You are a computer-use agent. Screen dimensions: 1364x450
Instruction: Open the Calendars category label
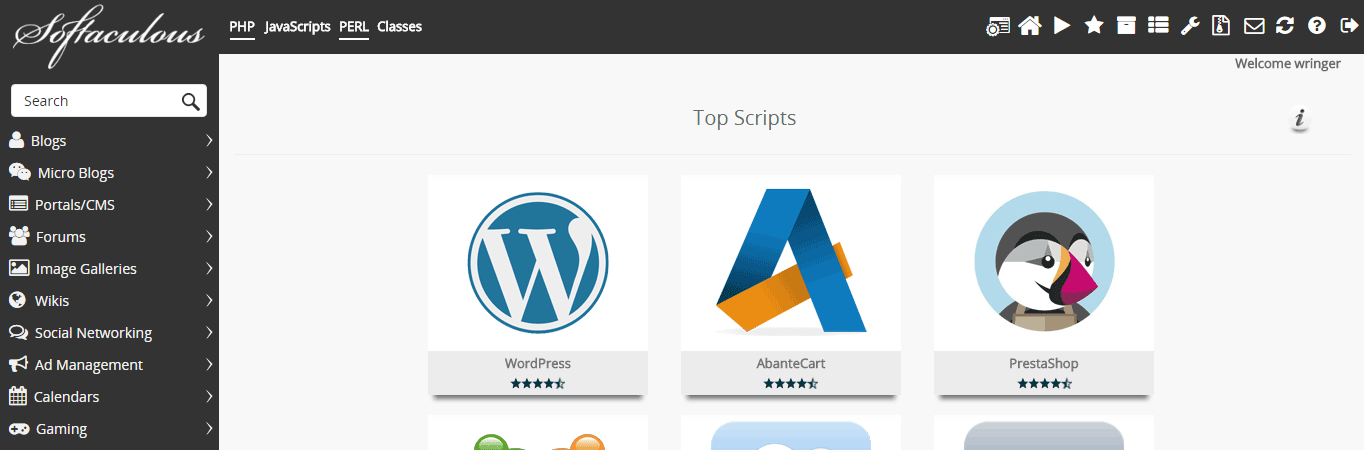point(66,397)
